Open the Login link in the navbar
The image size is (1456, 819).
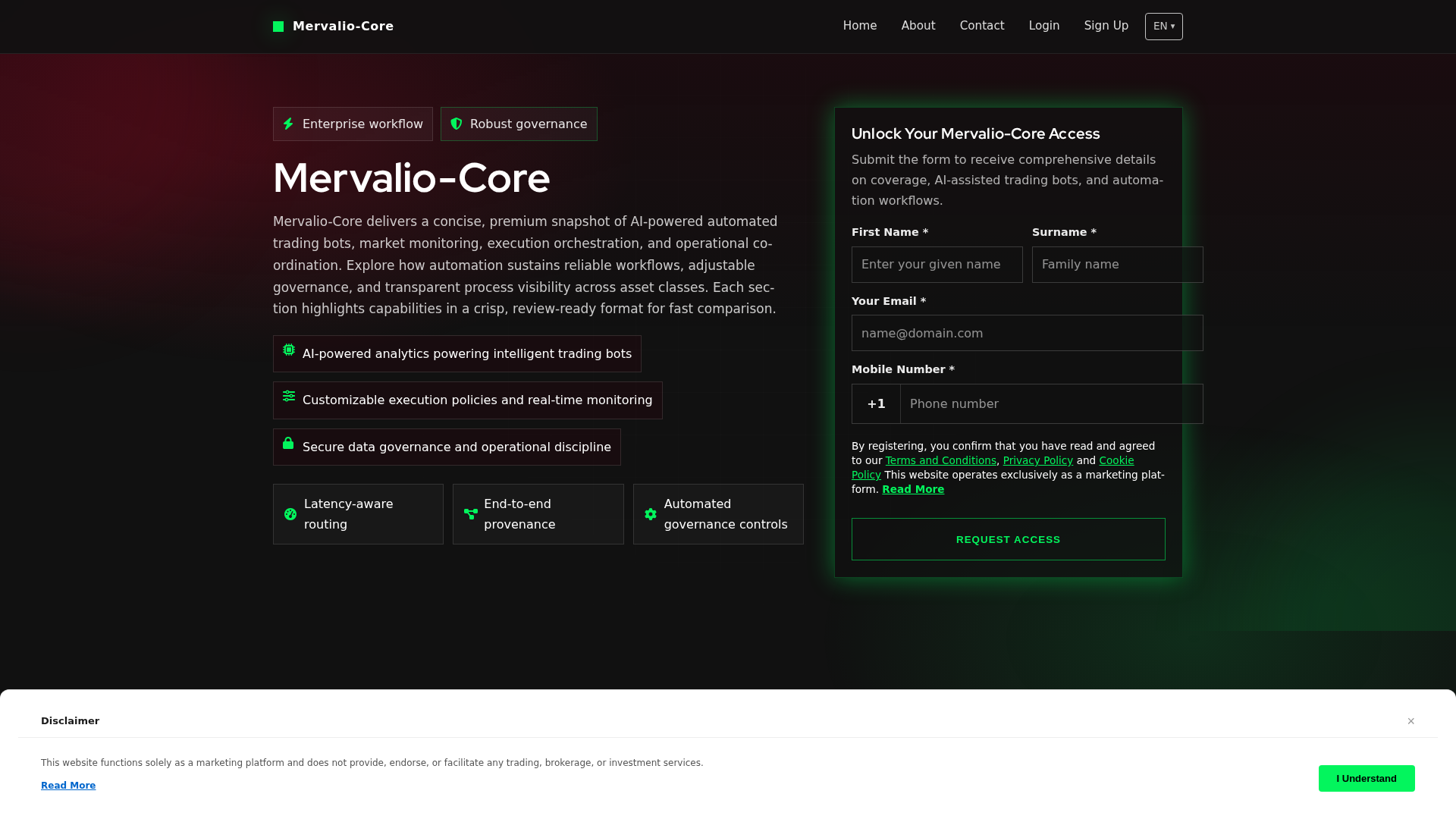[1044, 26]
